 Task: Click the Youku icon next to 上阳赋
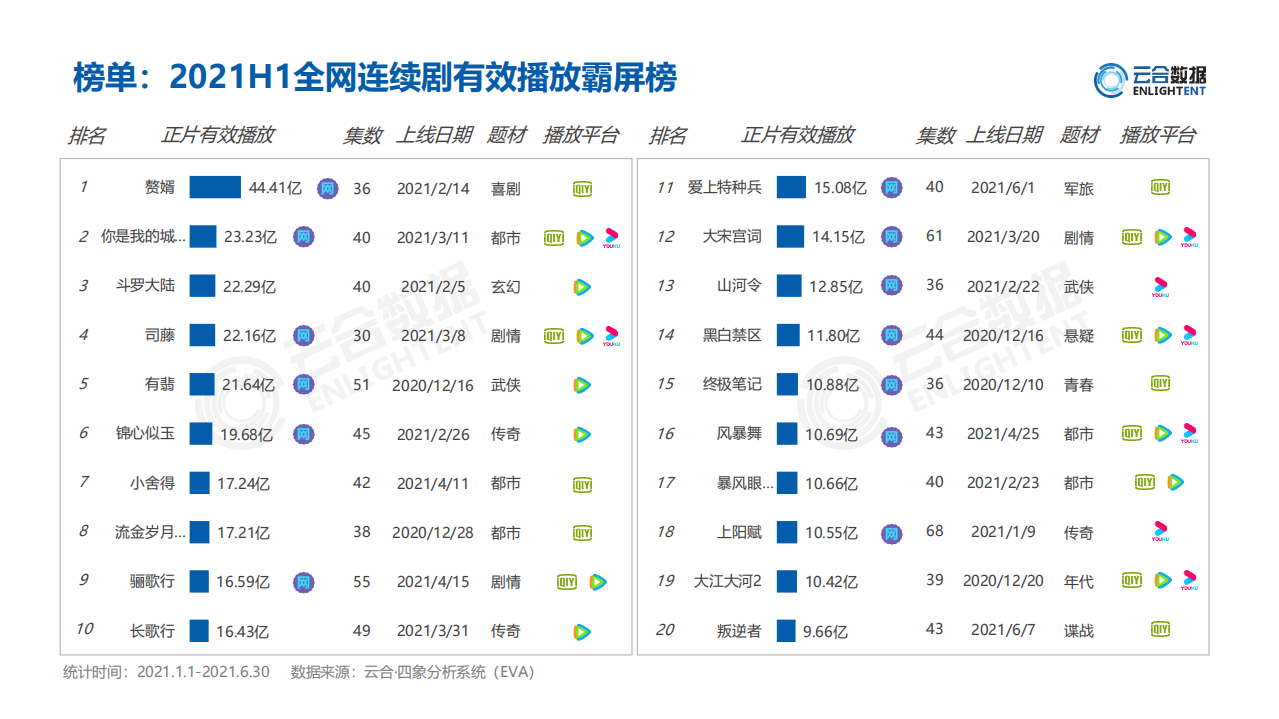(x=1158, y=532)
